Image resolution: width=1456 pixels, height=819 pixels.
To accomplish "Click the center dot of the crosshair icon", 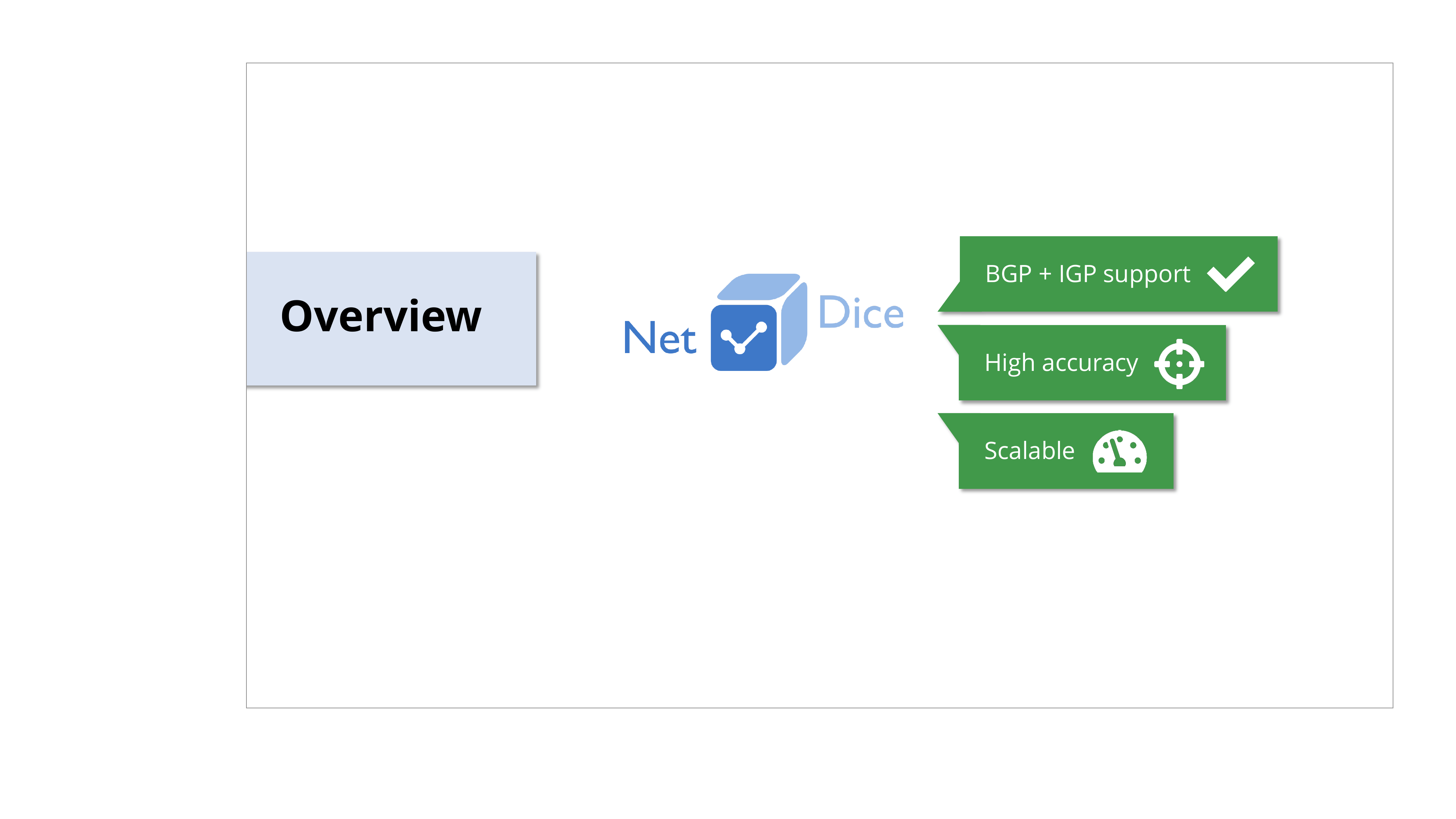I will (x=1179, y=364).
